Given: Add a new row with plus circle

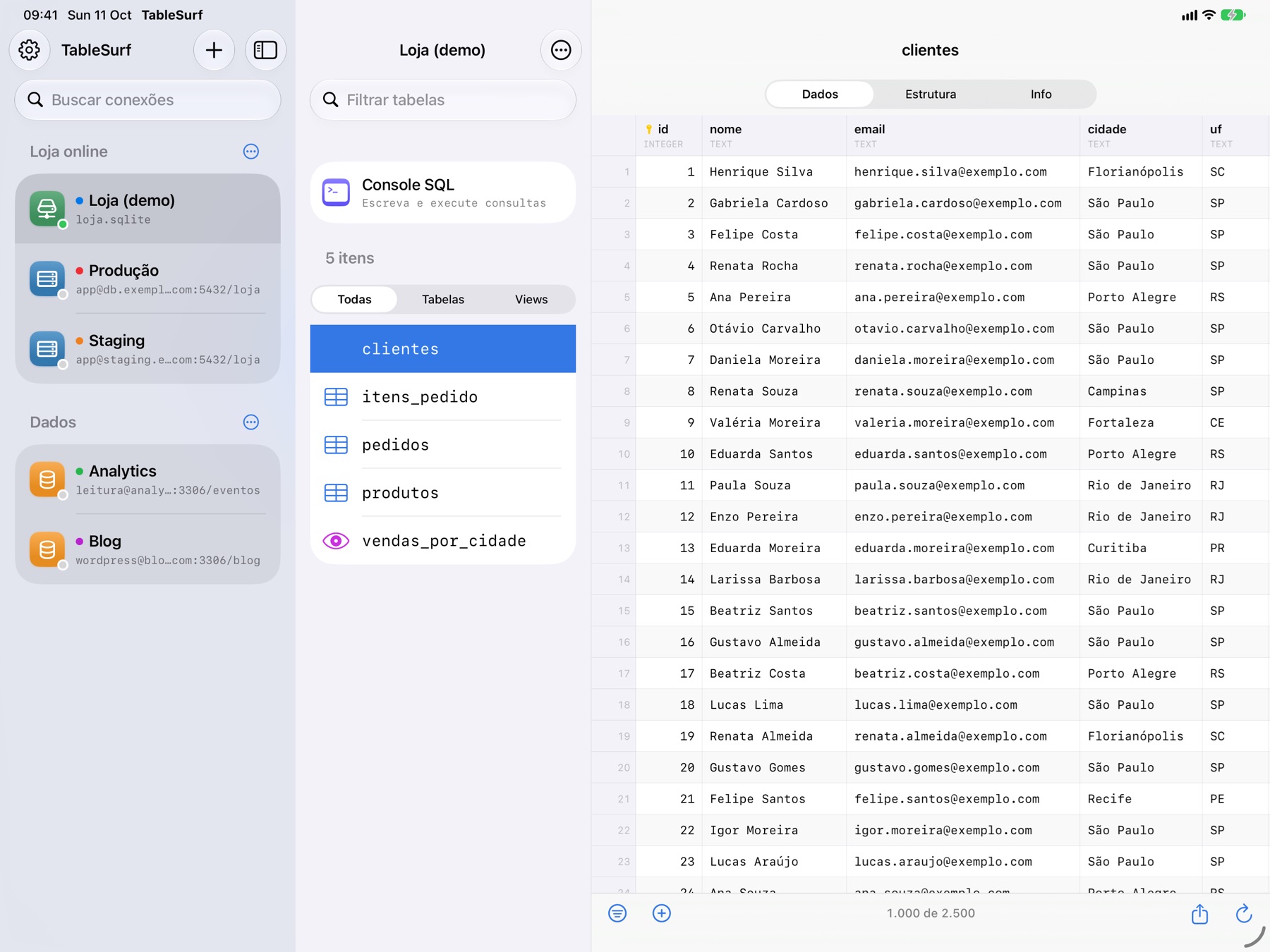Looking at the screenshot, I should [x=662, y=913].
